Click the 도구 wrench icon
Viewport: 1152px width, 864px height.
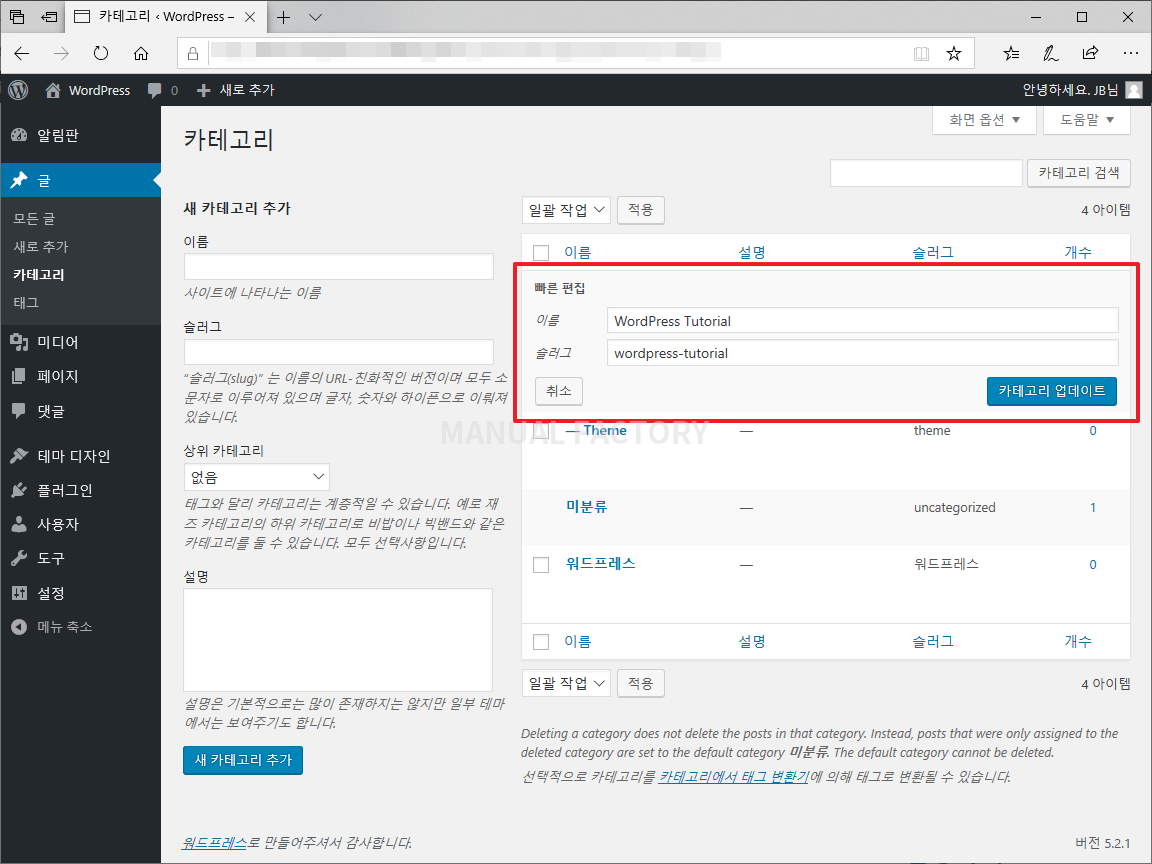pos(19,558)
